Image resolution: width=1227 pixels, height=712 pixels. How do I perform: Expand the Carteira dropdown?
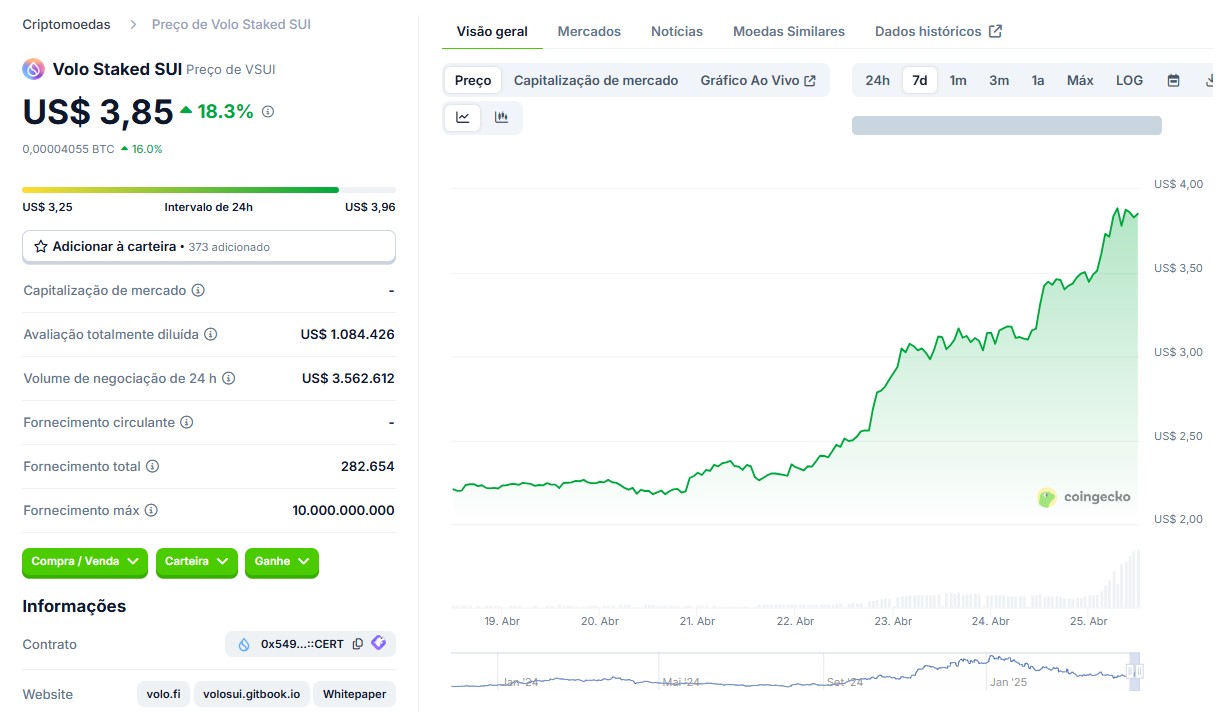point(197,562)
